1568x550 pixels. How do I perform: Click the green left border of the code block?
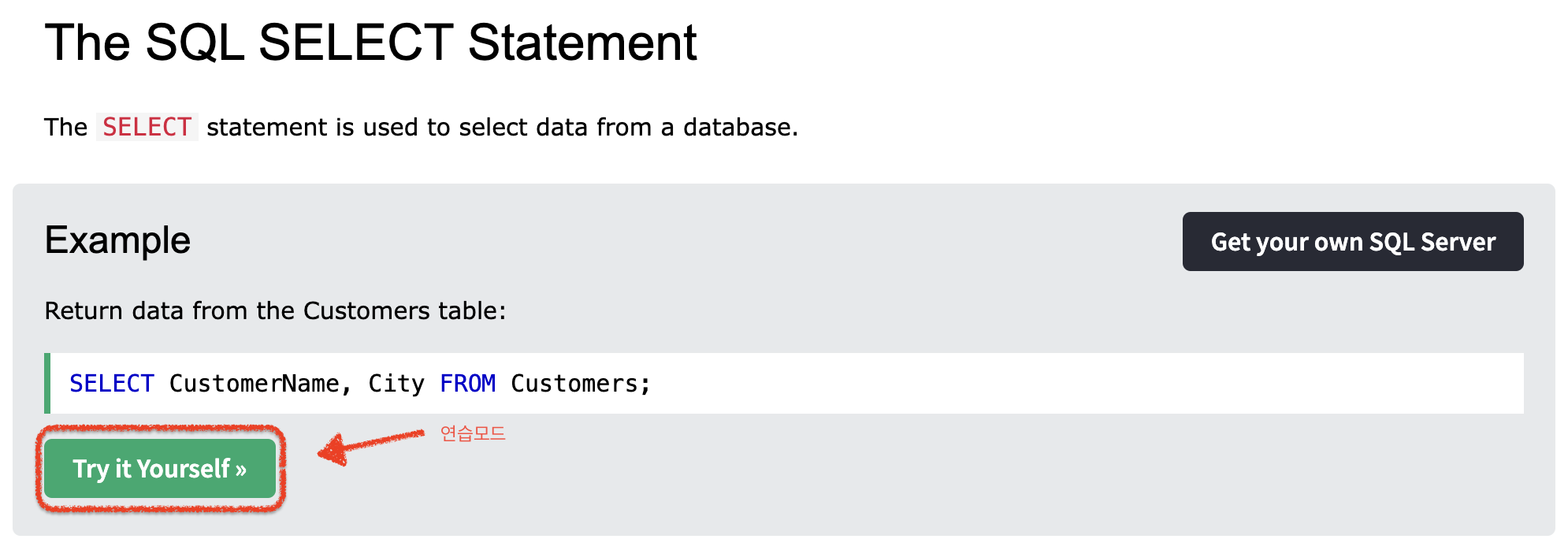(47, 384)
